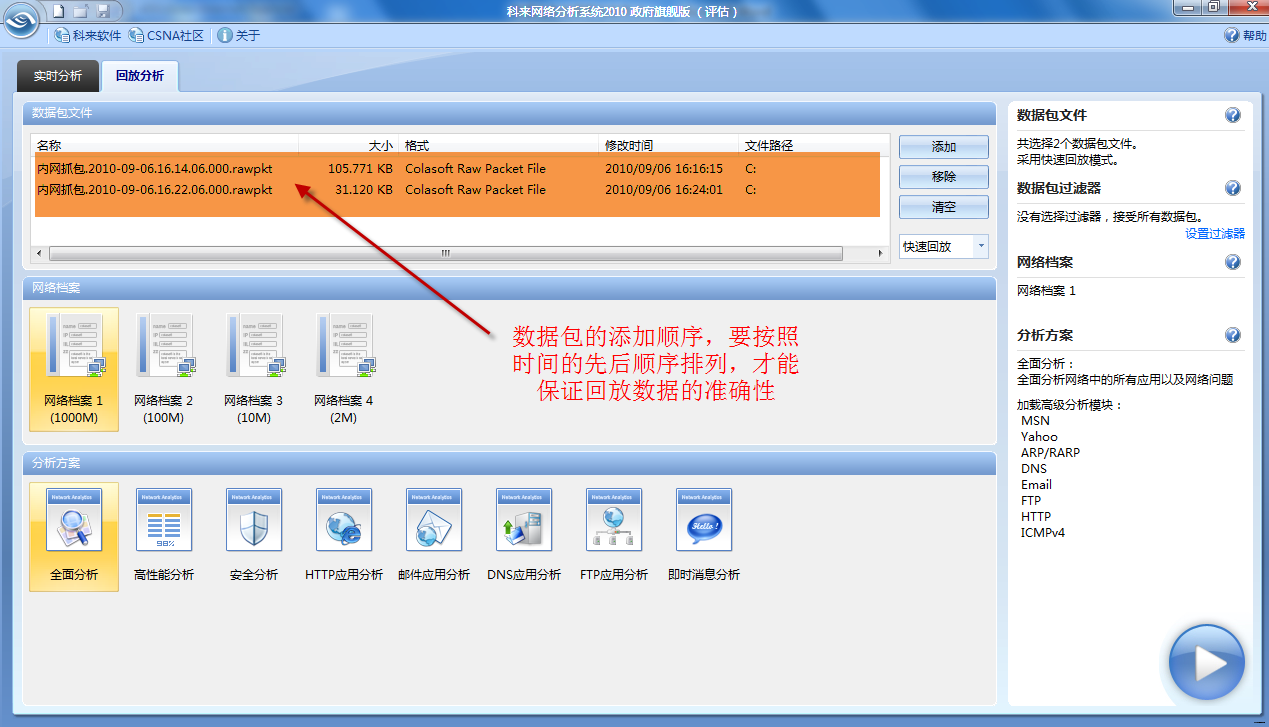1269x727 pixels.
Task: Click the 2010/09/06 16:16:15 modified time cell
Action: point(664,169)
